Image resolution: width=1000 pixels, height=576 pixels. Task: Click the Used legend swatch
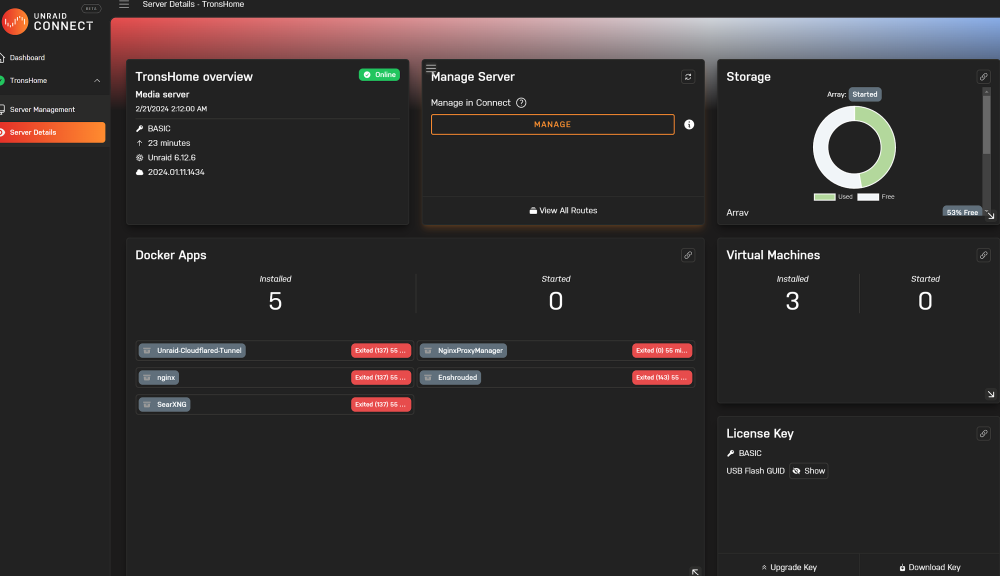[x=825, y=197]
